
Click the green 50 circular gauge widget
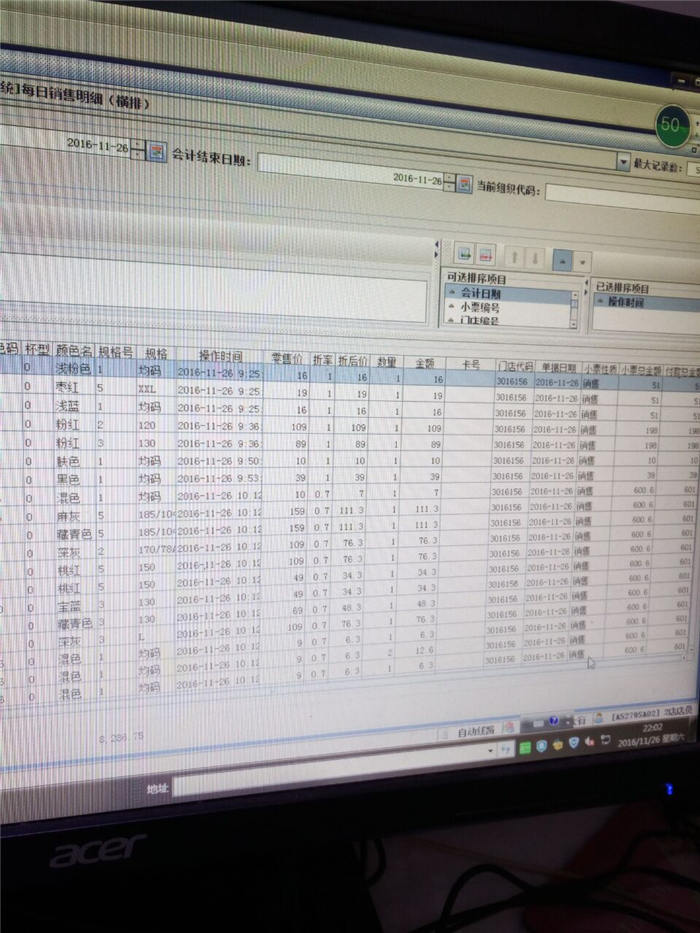[x=672, y=126]
